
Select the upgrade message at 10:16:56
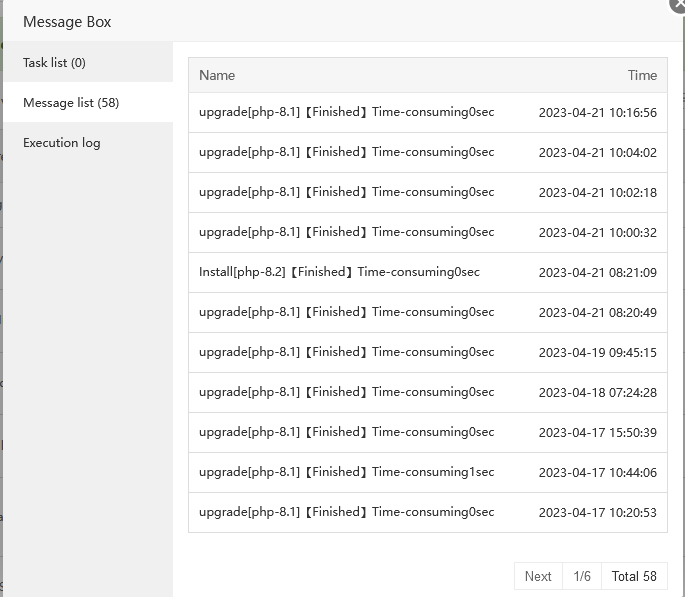click(x=346, y=112)
